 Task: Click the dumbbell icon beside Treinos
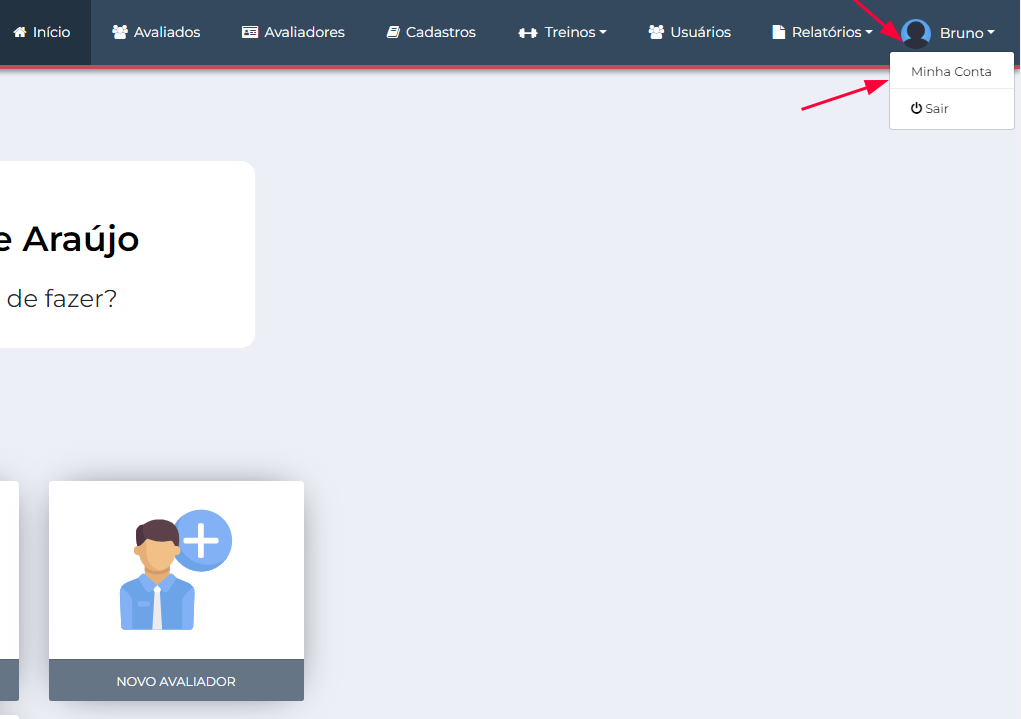pyautogui.click(x=527, y=33)
